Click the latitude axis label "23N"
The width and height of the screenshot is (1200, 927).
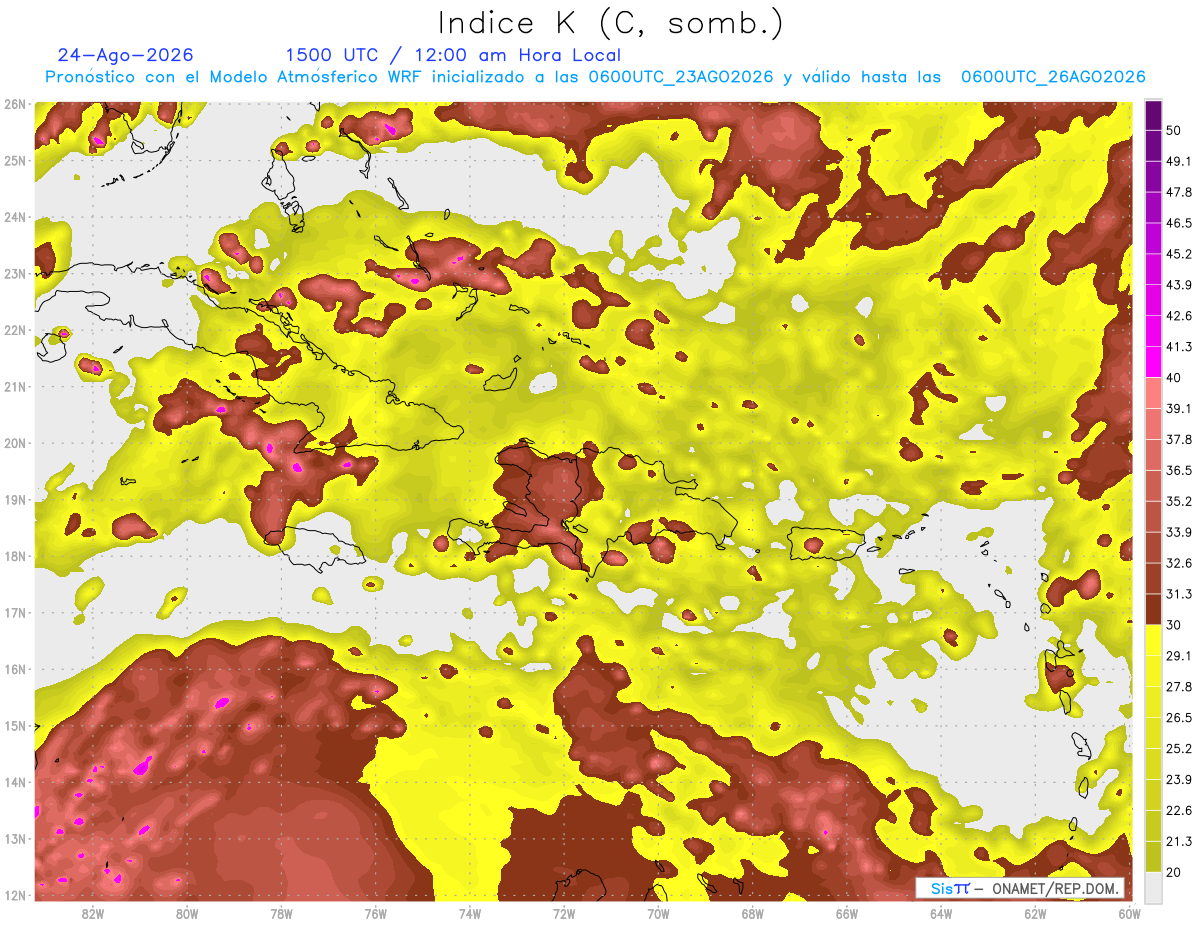click(x=15, y=274)
